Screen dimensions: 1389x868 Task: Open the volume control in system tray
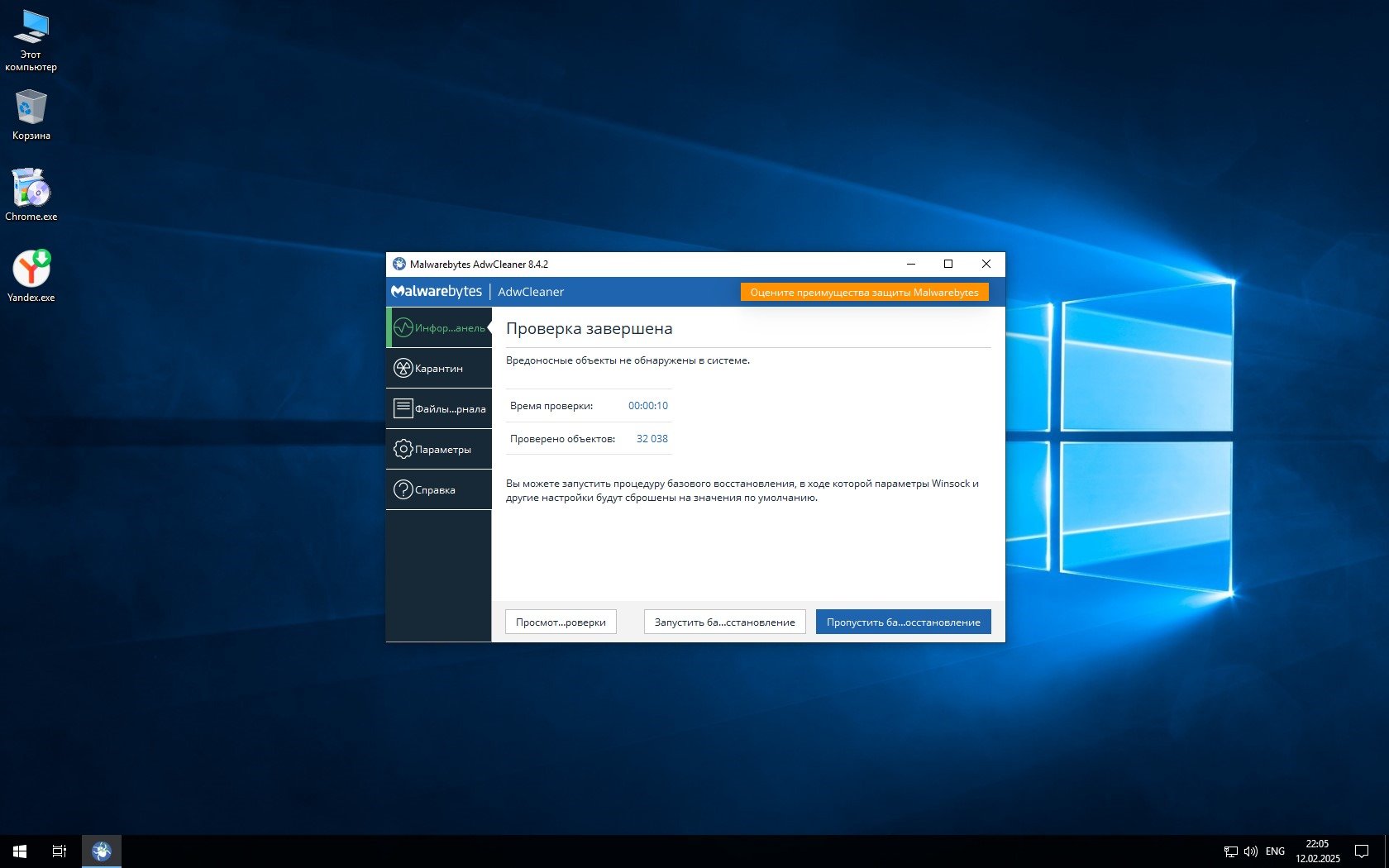point(1250,851)
